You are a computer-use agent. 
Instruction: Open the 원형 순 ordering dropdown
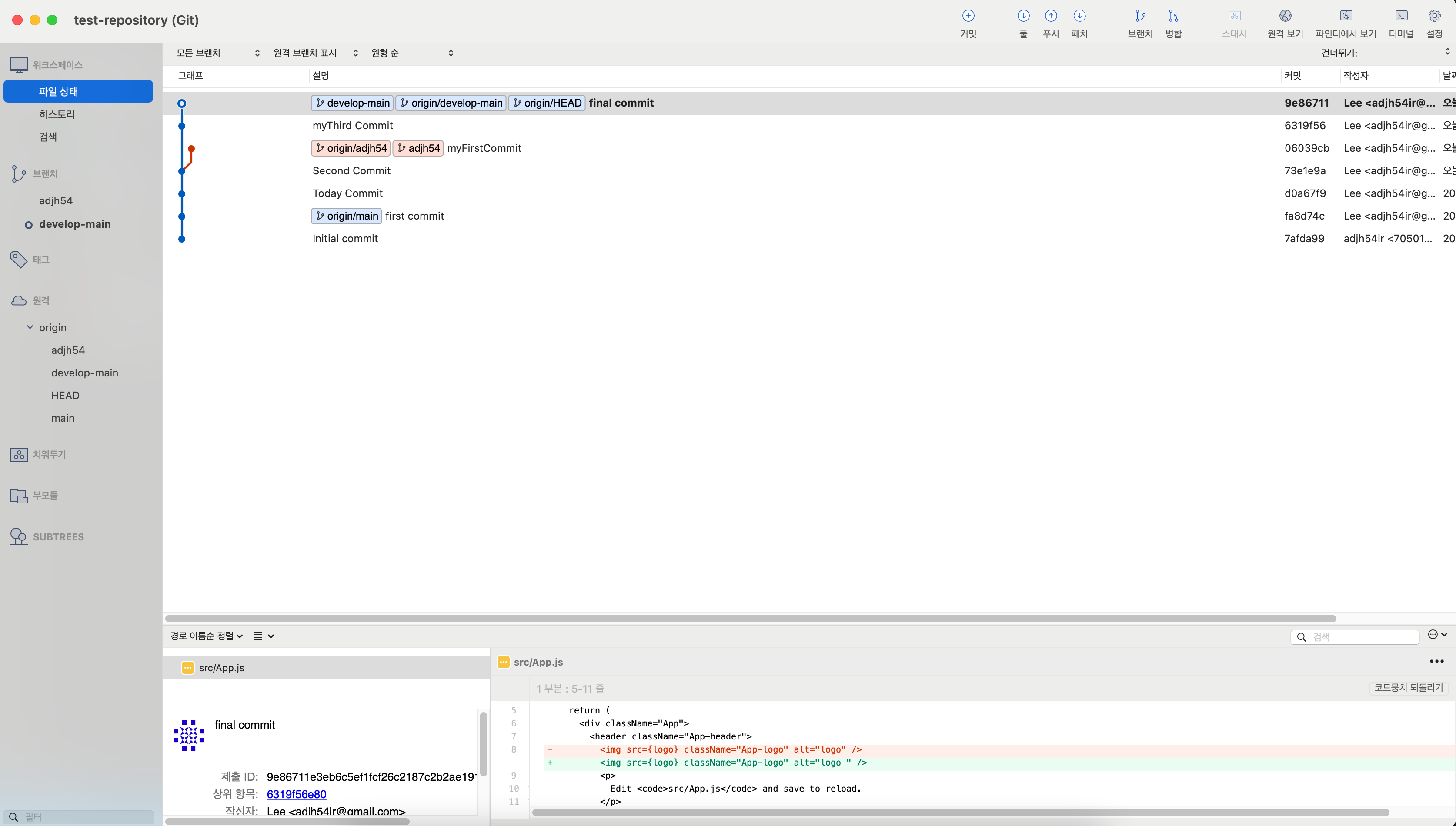point(412,53)
